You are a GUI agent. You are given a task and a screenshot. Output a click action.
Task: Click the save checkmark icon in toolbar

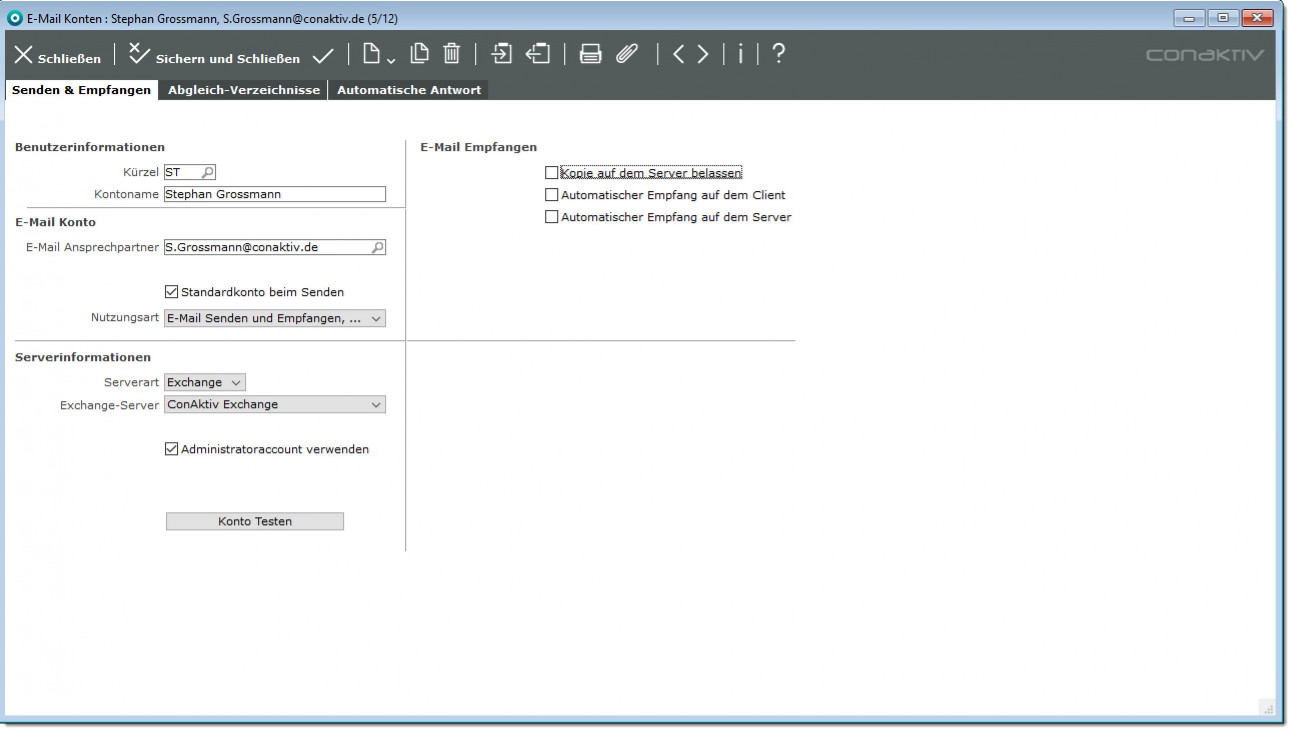point(323,56)
